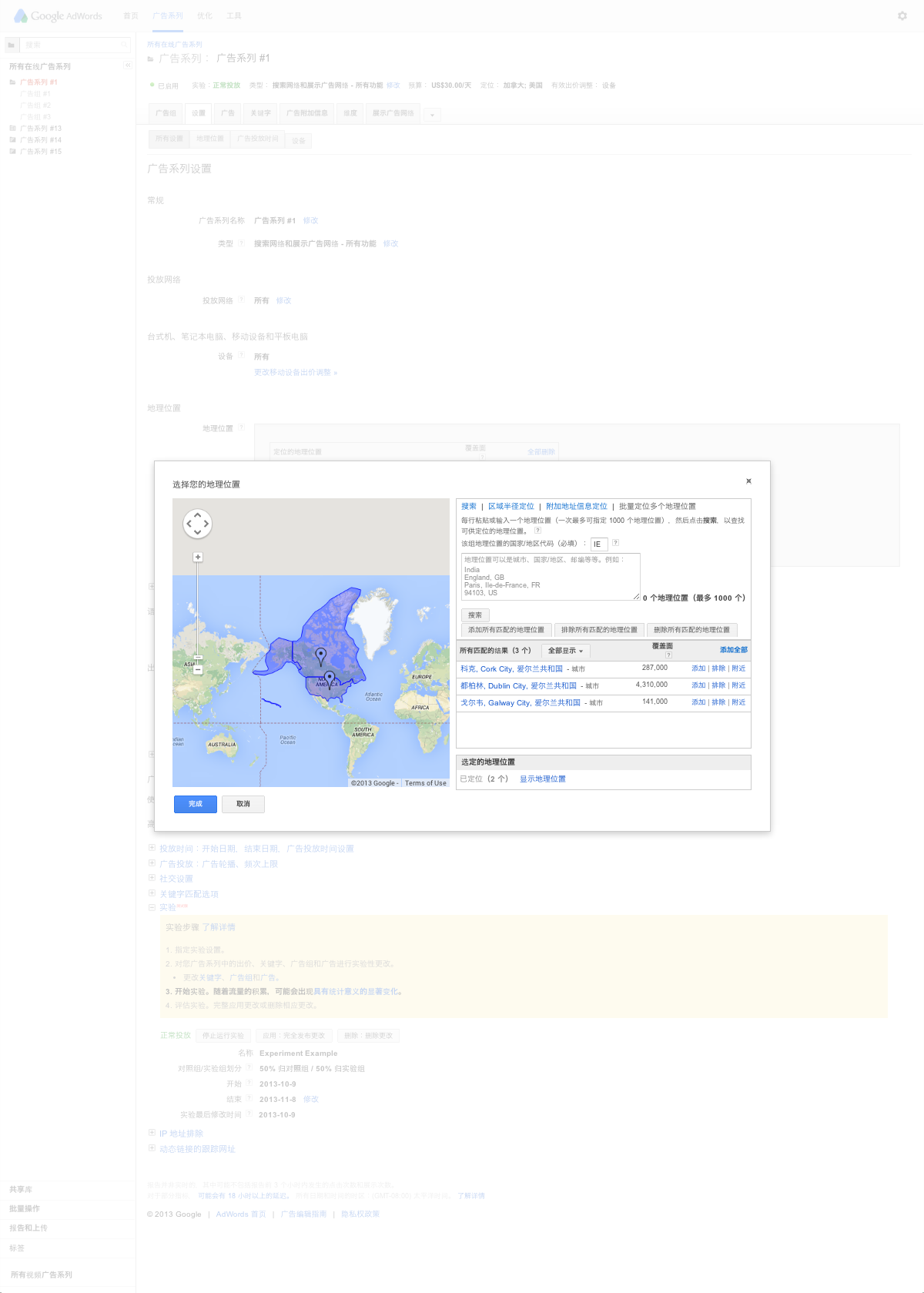Click the blue 完成 button

[x=196, y=804]
